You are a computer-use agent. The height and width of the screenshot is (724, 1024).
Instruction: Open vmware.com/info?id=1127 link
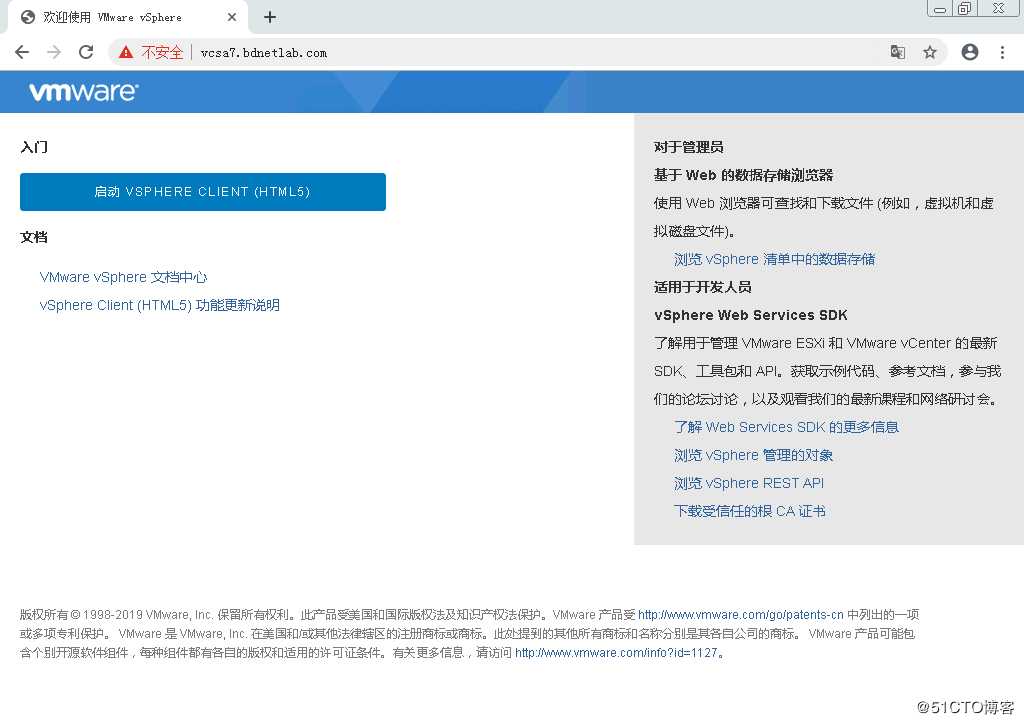[616, 653]
